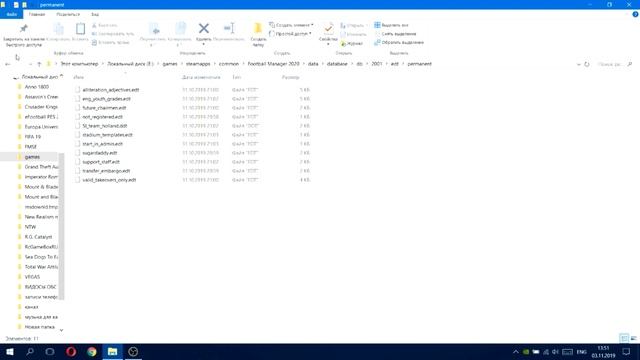
Task: Select file valid_takeovers_only.edt
Action: point(109,180)
